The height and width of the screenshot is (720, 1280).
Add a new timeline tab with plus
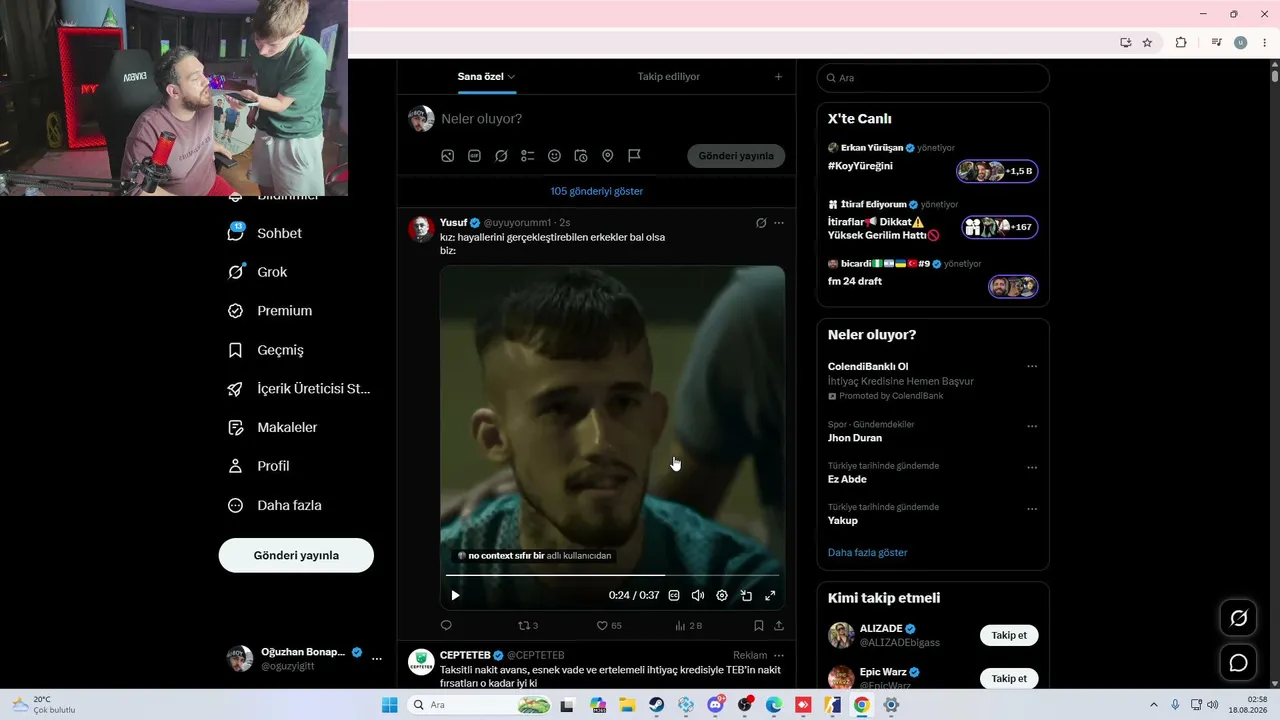coord(779,77)
